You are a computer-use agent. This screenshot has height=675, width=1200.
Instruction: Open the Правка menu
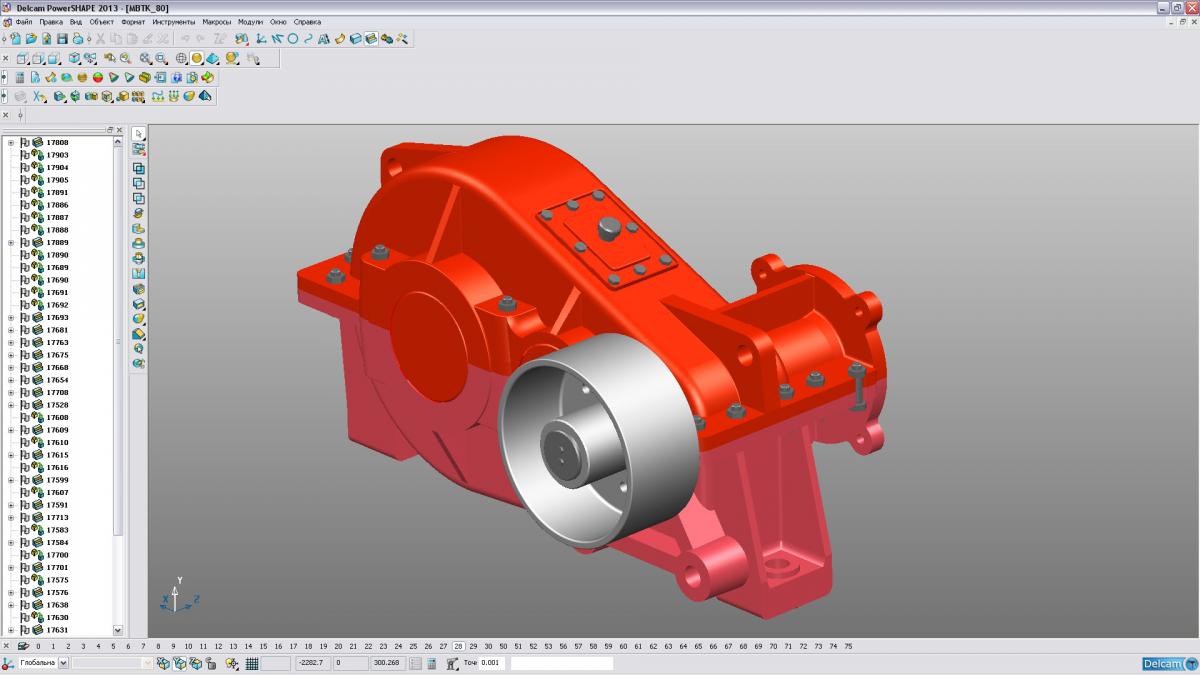tap(51, 21)
